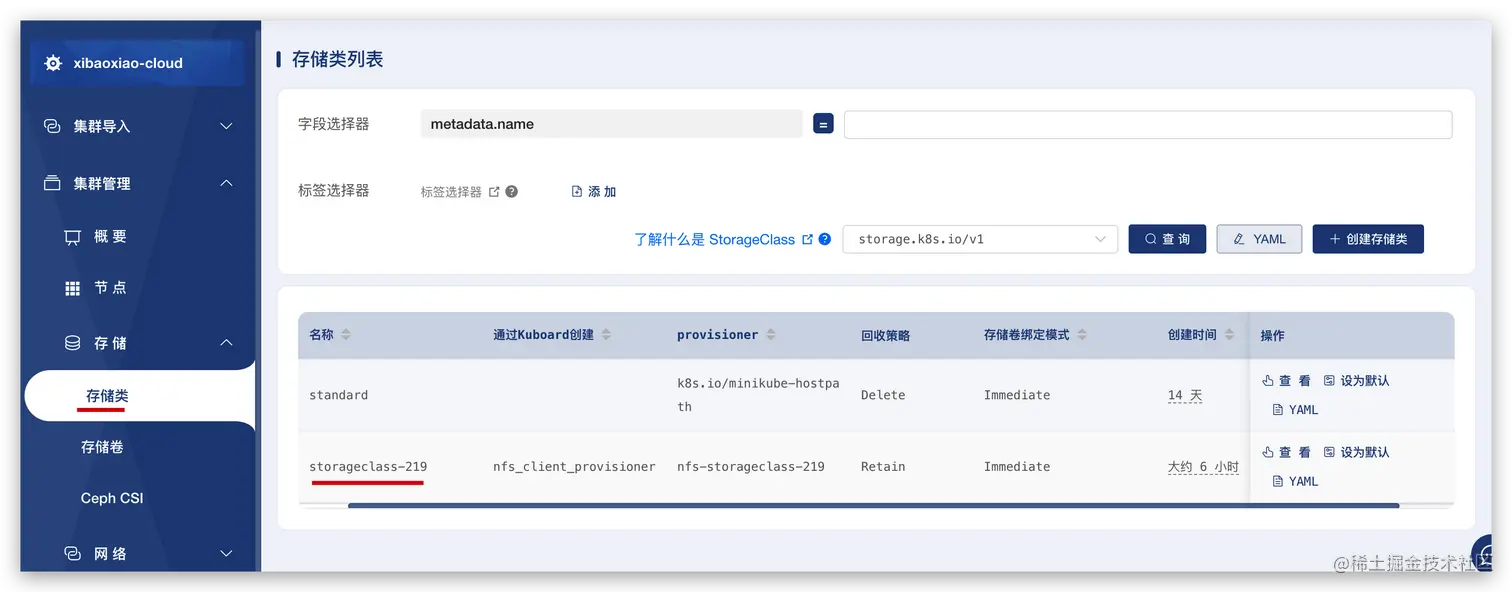Click the table horizontal scrollbar
Image resolution: width=1512 pixels, height=592 pixels.
[x=873, y=506]
